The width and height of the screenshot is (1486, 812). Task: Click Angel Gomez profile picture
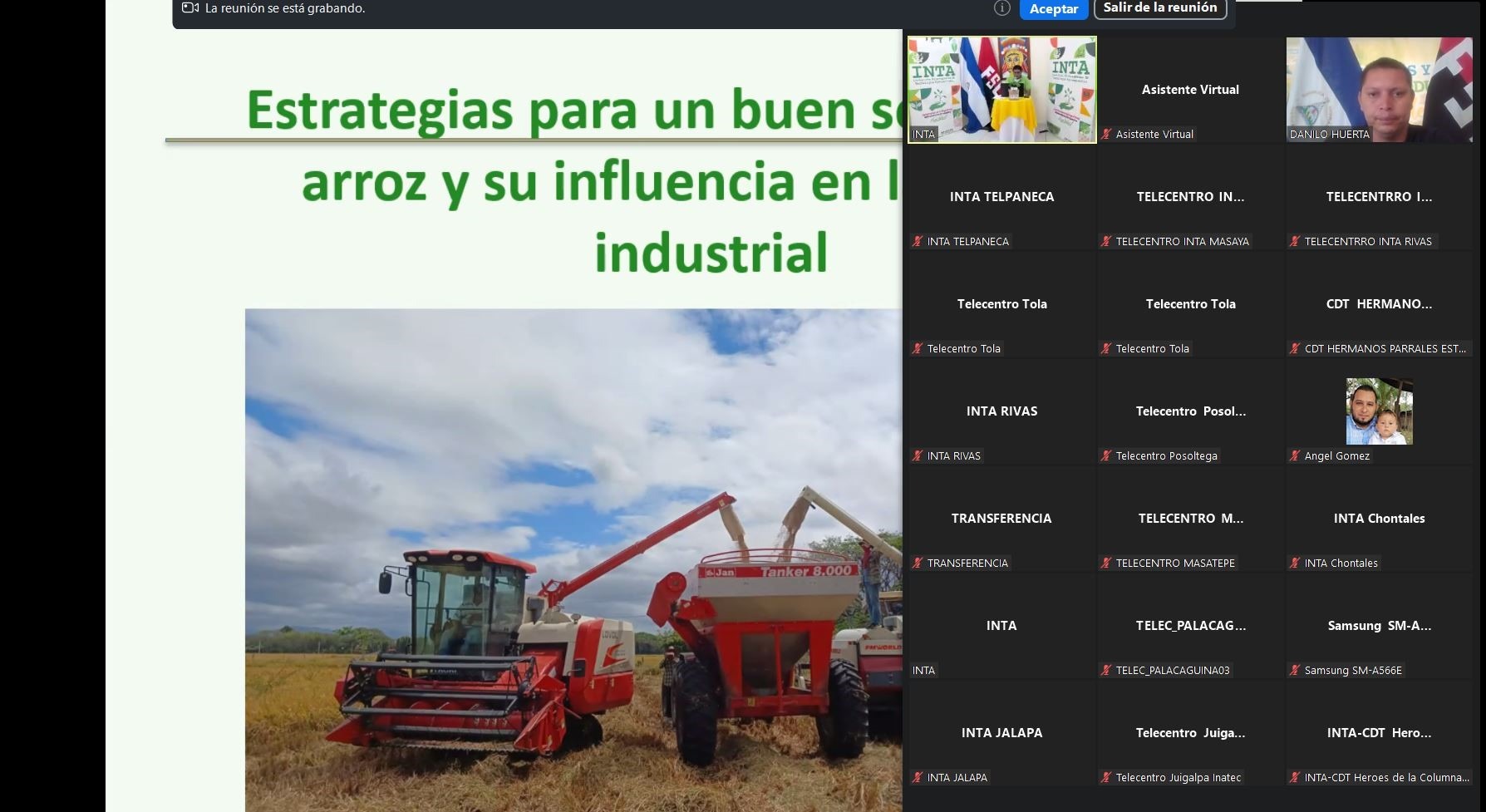tap(1379, 411)
